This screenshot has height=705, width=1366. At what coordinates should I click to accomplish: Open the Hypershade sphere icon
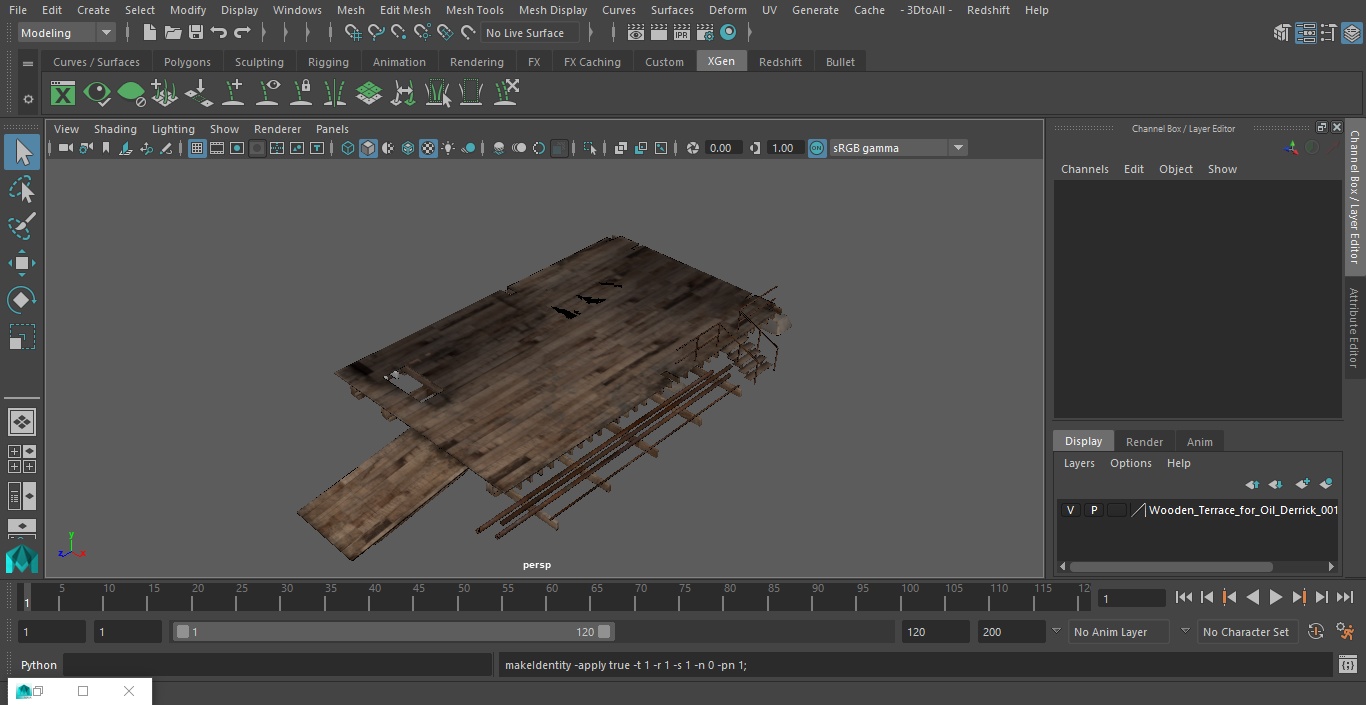pyautogui.click(x=728, y=33)
